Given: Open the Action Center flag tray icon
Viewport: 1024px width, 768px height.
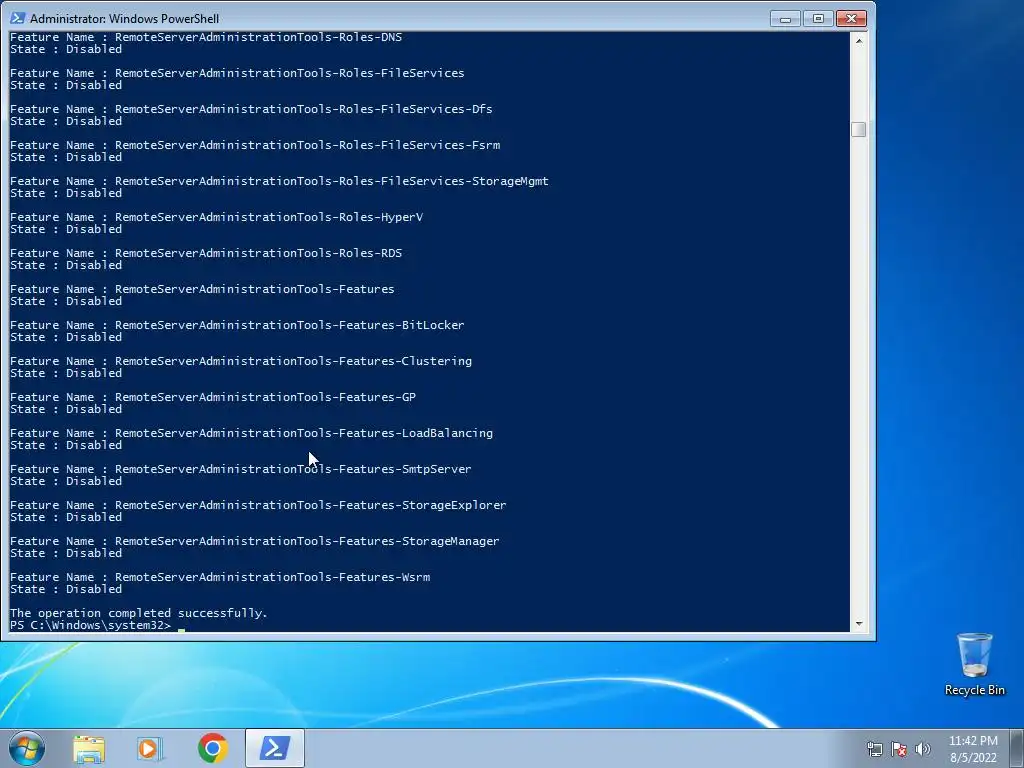Looking at the screenshot, I should coord(899,749).
